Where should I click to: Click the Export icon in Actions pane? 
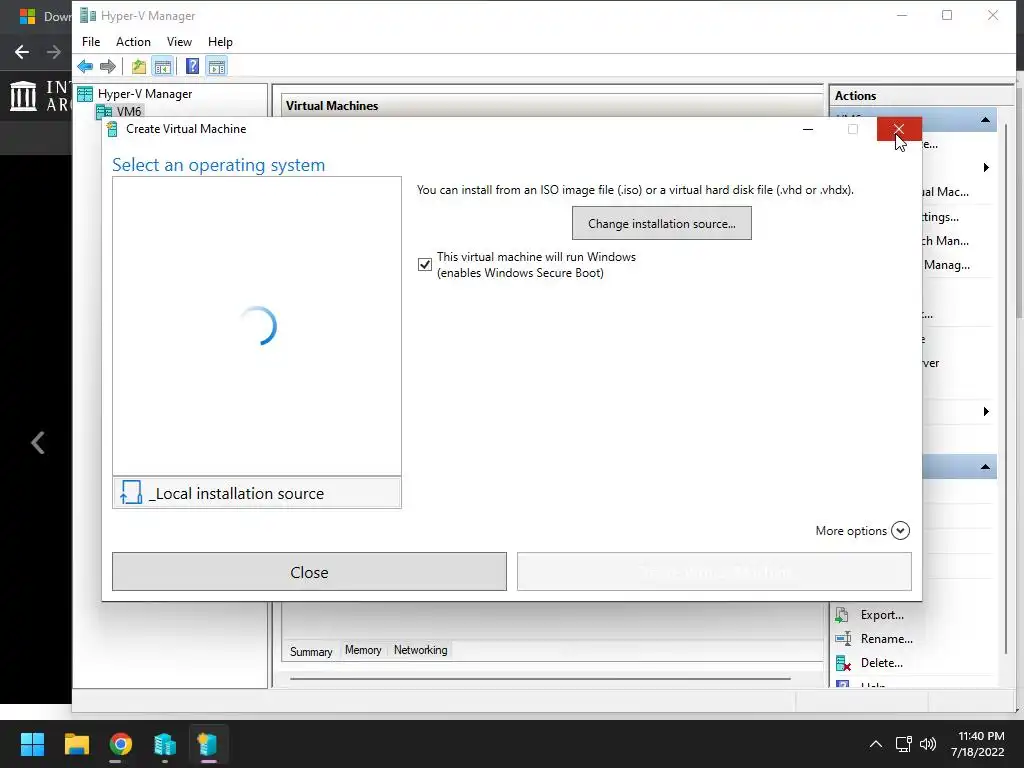(x=842, y=615)
